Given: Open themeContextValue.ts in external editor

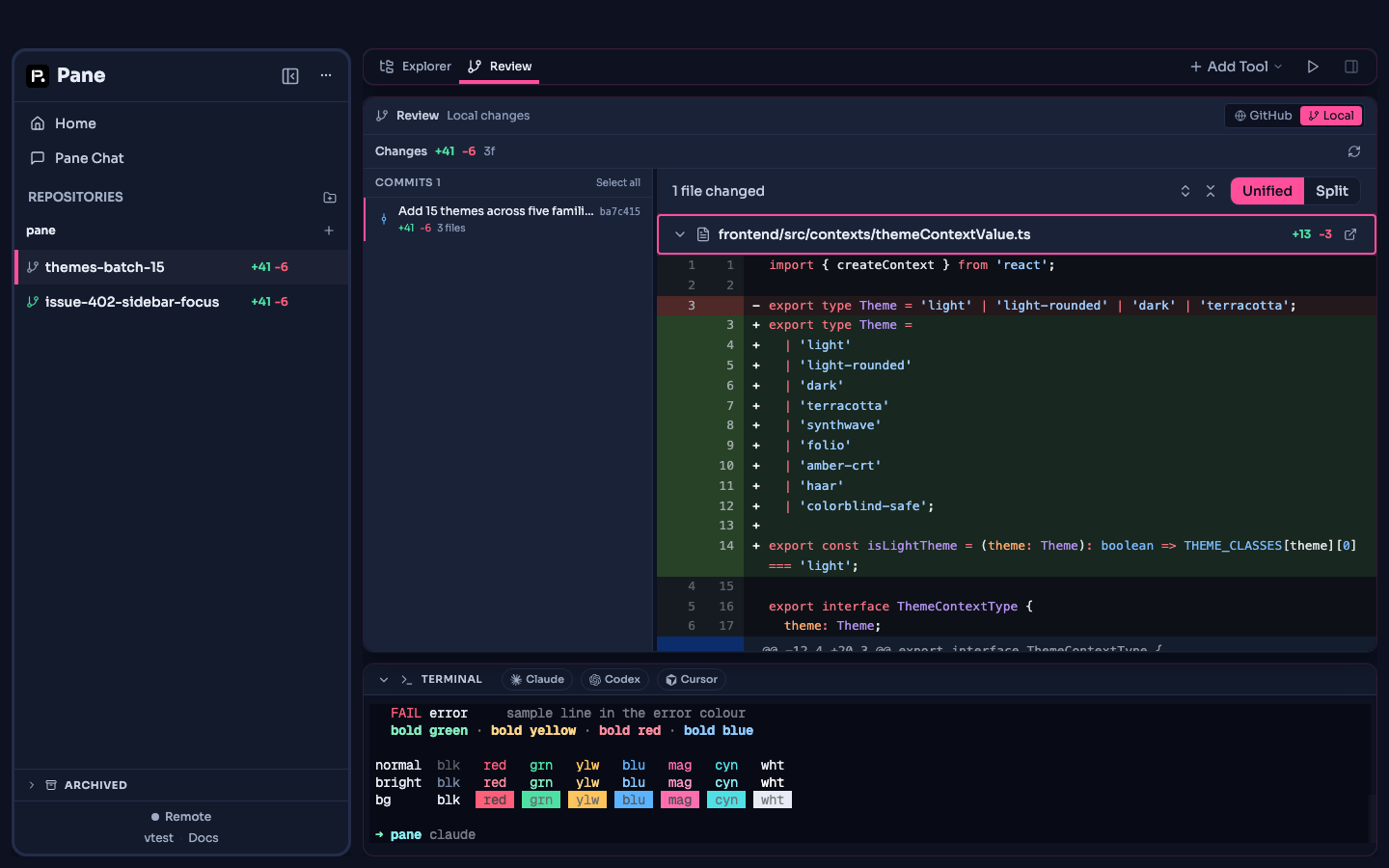Looking at the screenshot, I should [x=1350, y=234].
